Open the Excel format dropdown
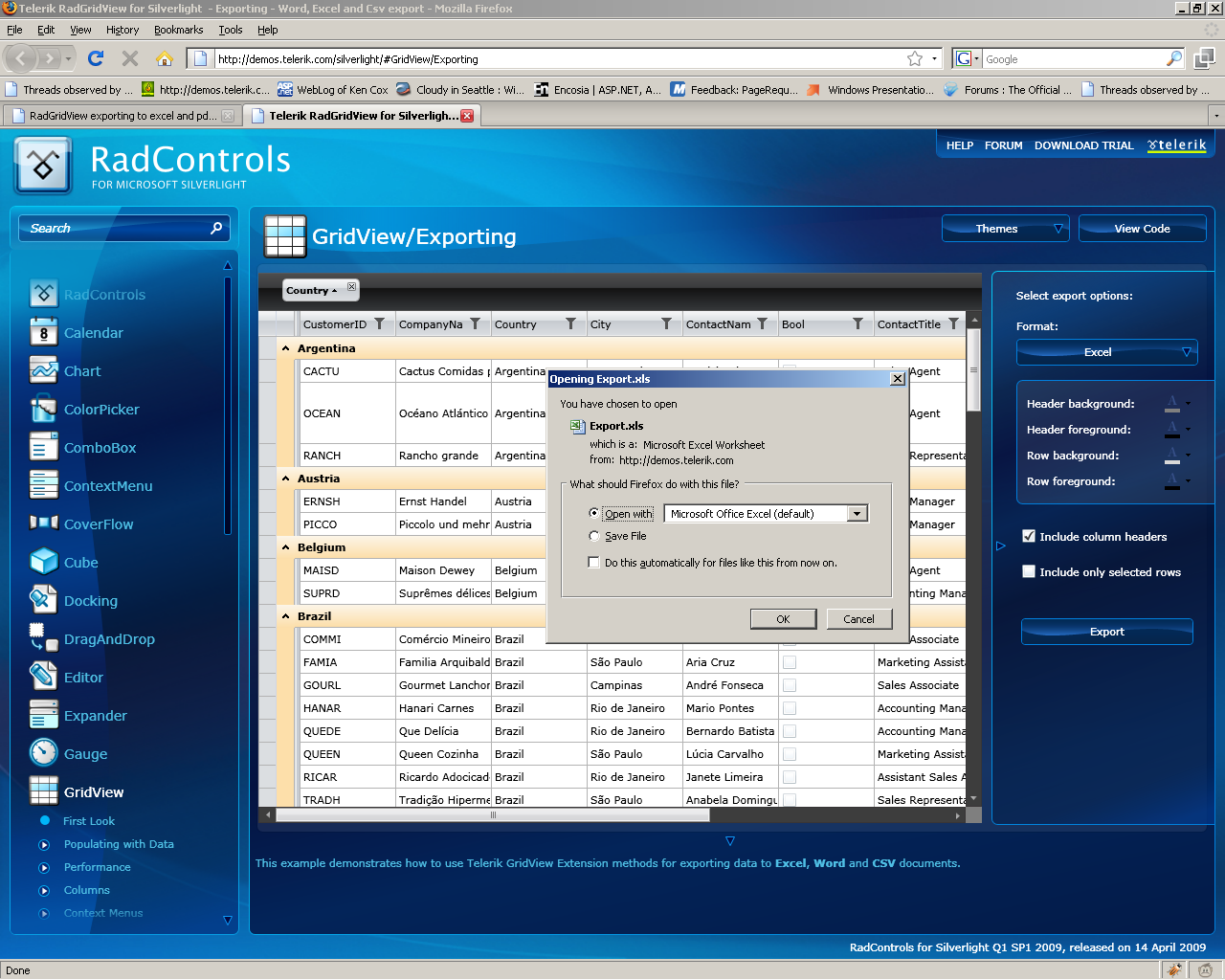The width and height of the screenshot is (1225, 980). tap(1107, 352)
